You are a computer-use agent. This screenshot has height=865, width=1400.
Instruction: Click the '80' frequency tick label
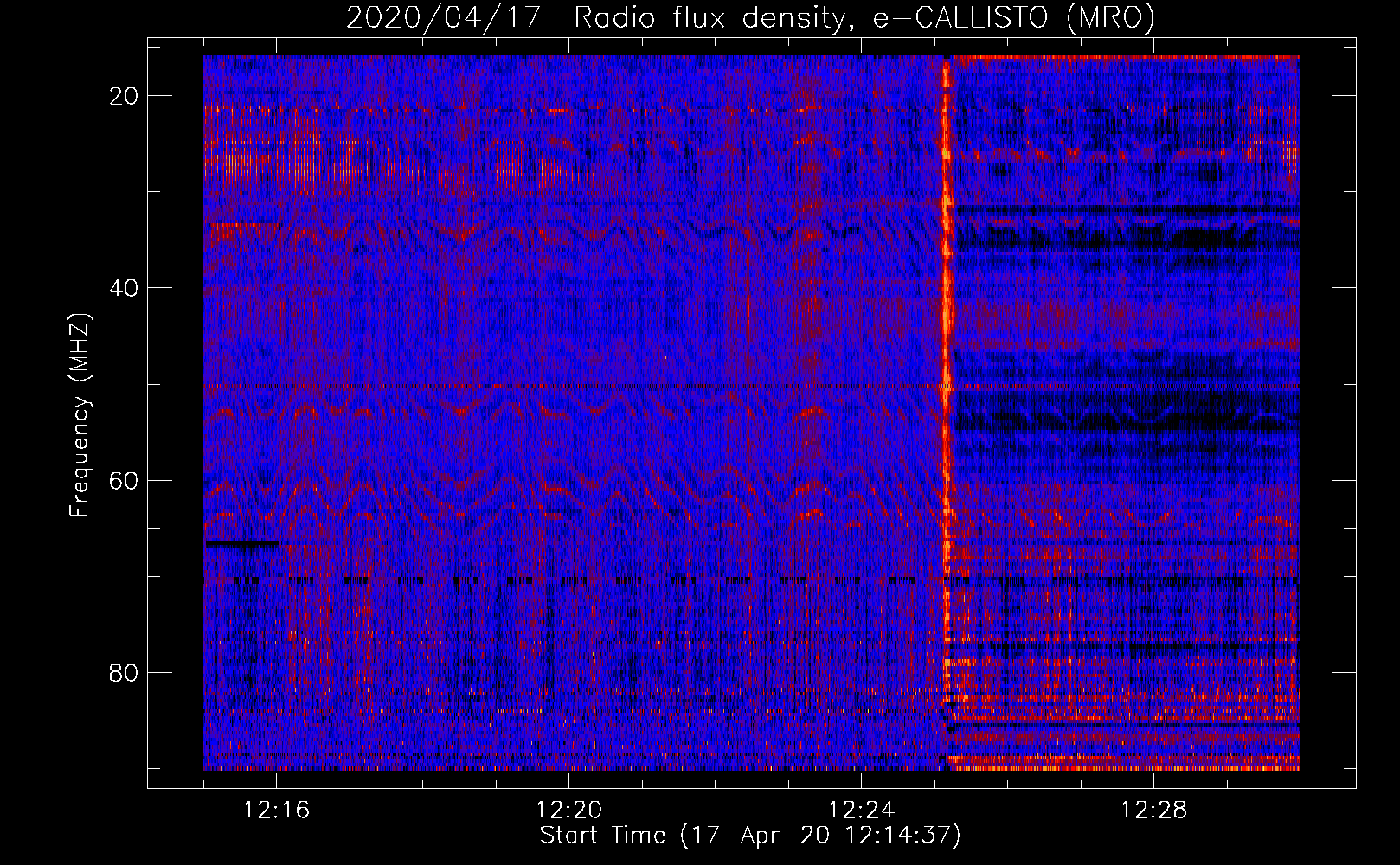[124, 672]
